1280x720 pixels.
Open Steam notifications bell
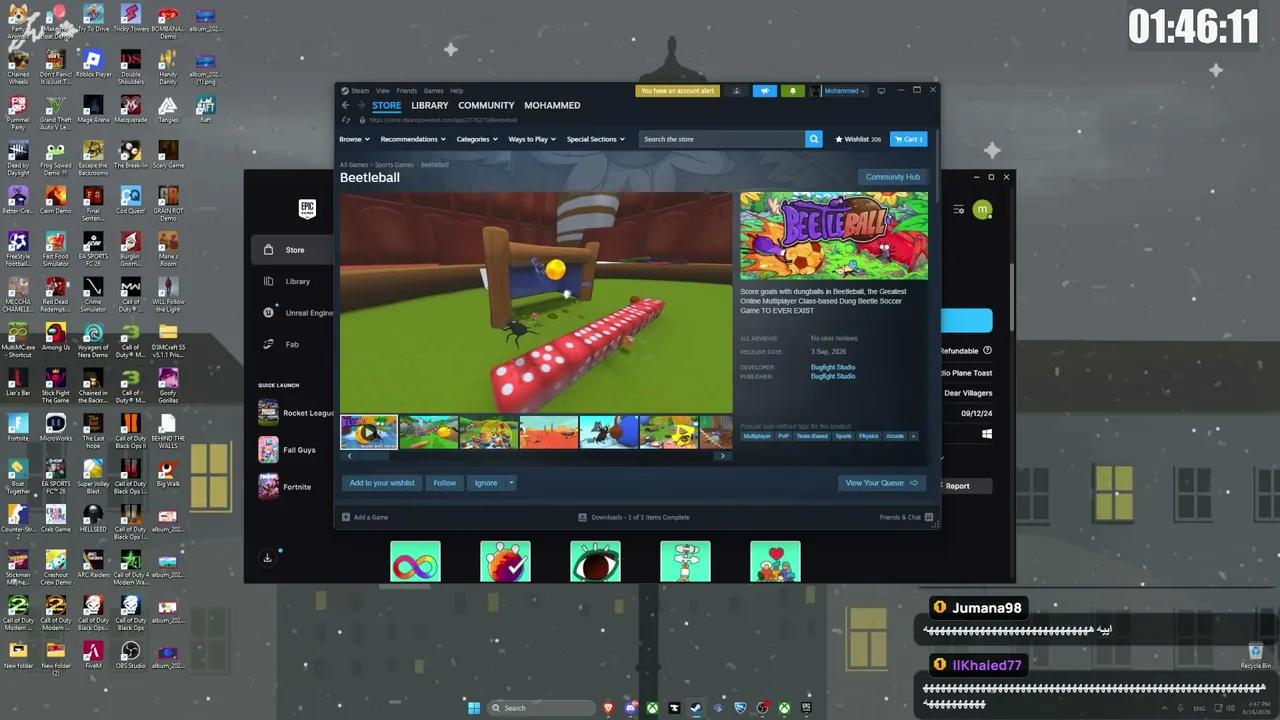tap(793, 91)
